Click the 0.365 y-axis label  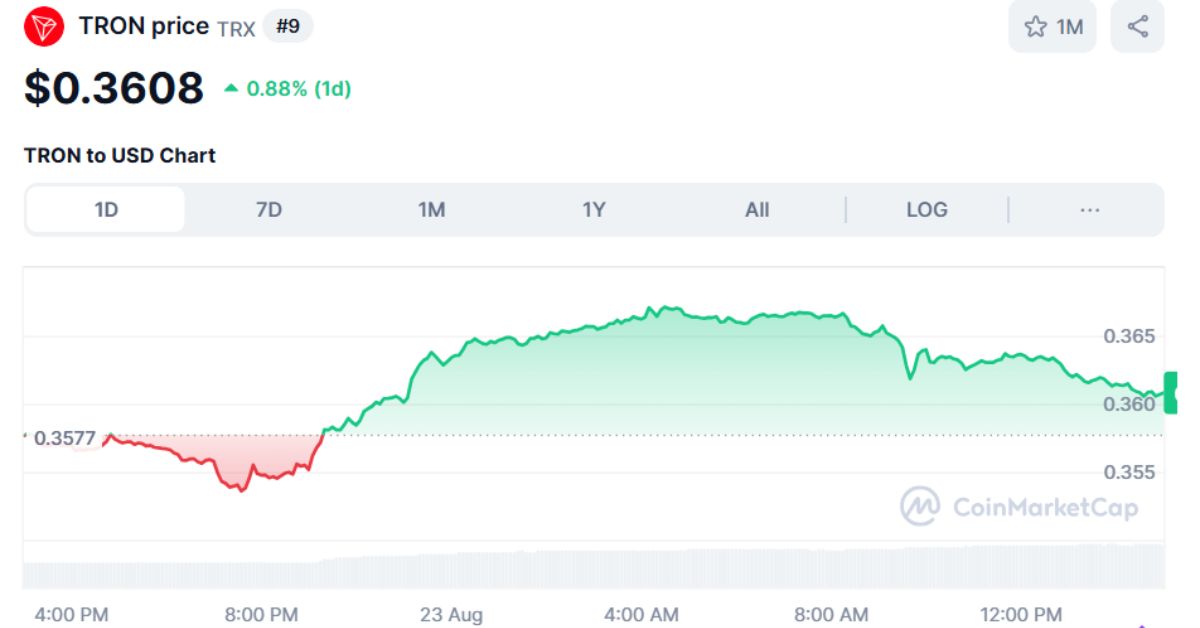1129,336
